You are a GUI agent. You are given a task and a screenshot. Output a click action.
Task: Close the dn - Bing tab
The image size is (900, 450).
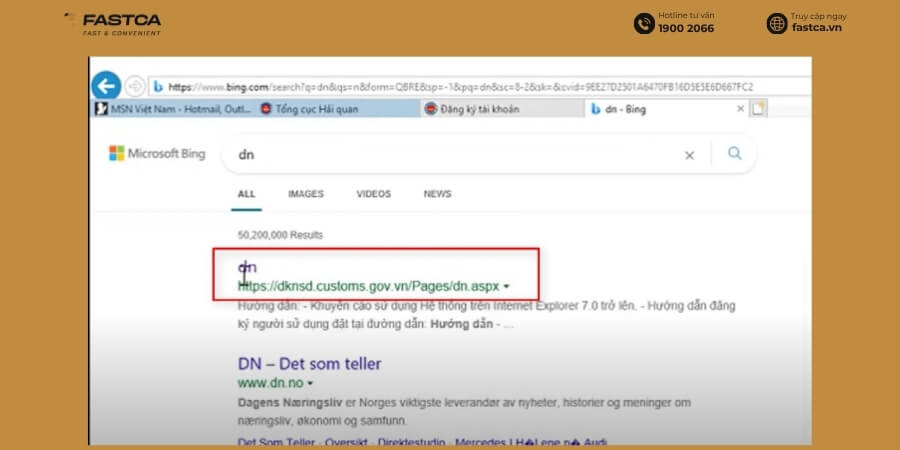pyautogui.click(x=740, y=108)
